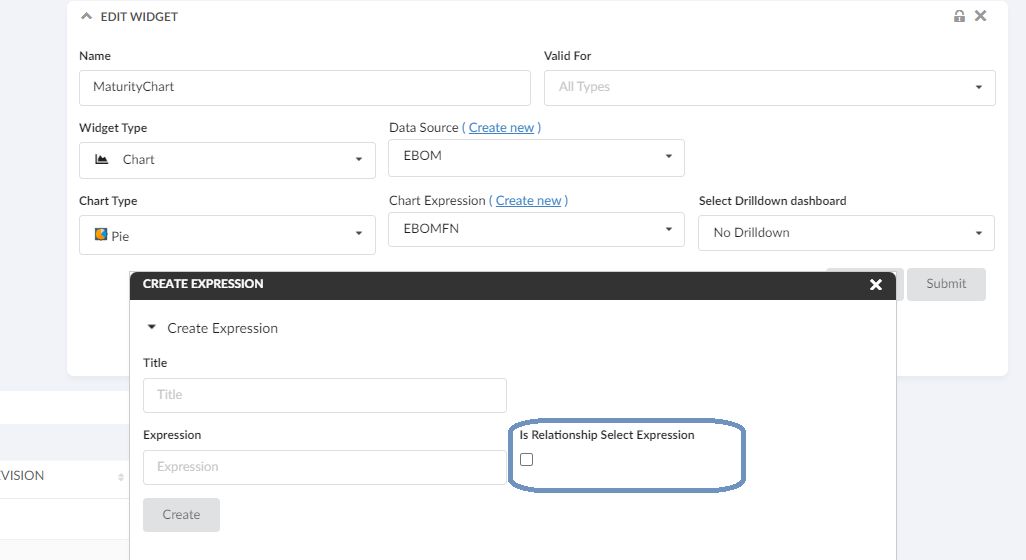1026x560 pixels.
Task: Close the Create Expression dialog
Action: 876,285
